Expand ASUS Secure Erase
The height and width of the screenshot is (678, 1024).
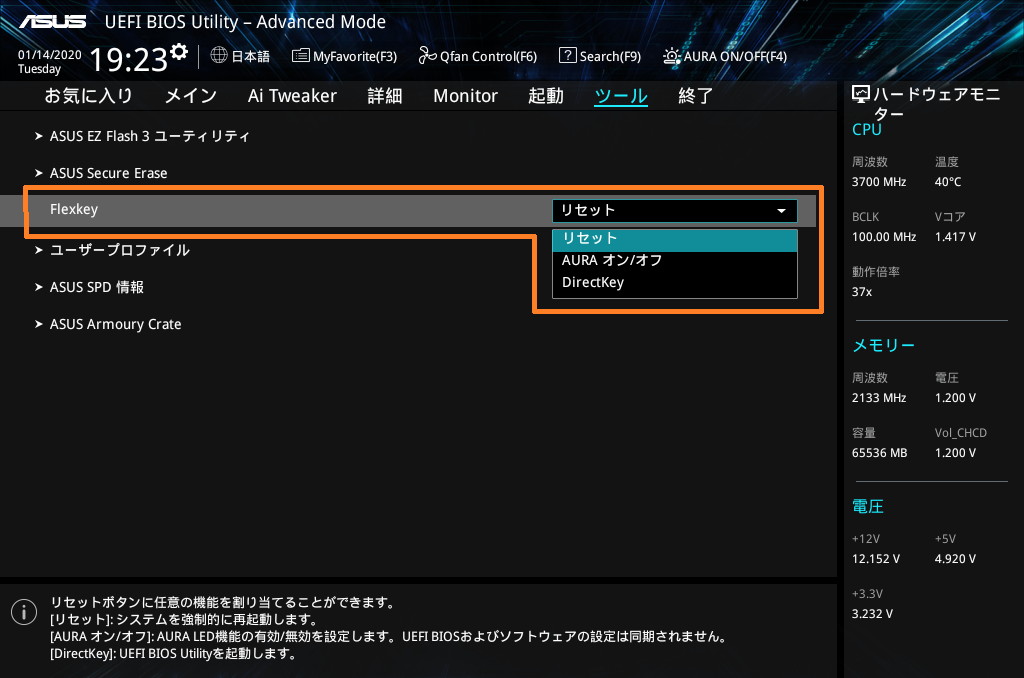click(108, 173)
